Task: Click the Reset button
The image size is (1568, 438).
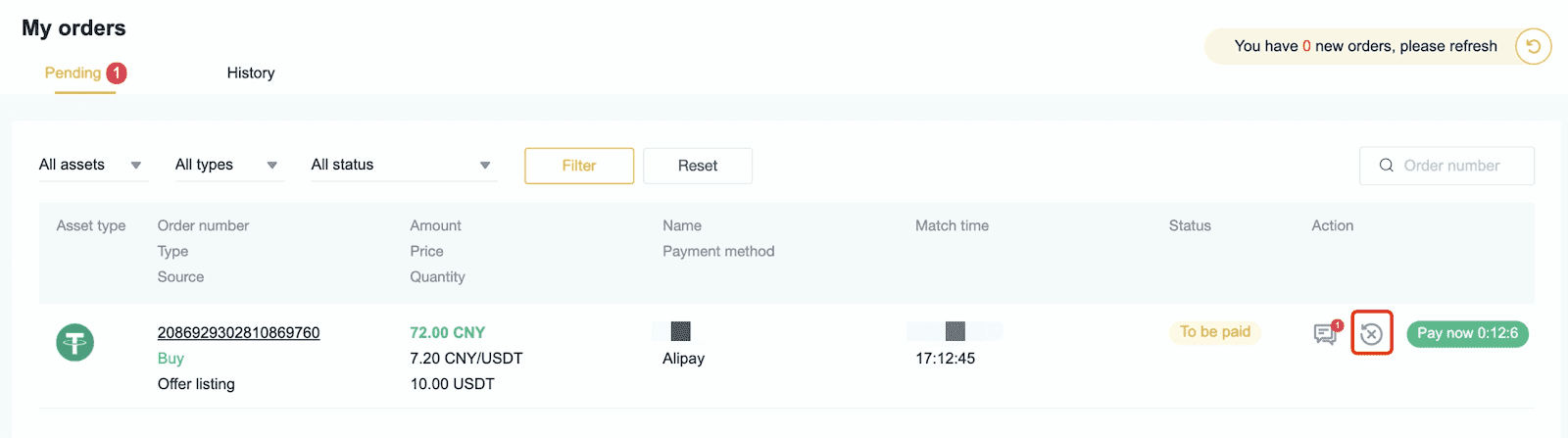Action: tap(698, 166)
